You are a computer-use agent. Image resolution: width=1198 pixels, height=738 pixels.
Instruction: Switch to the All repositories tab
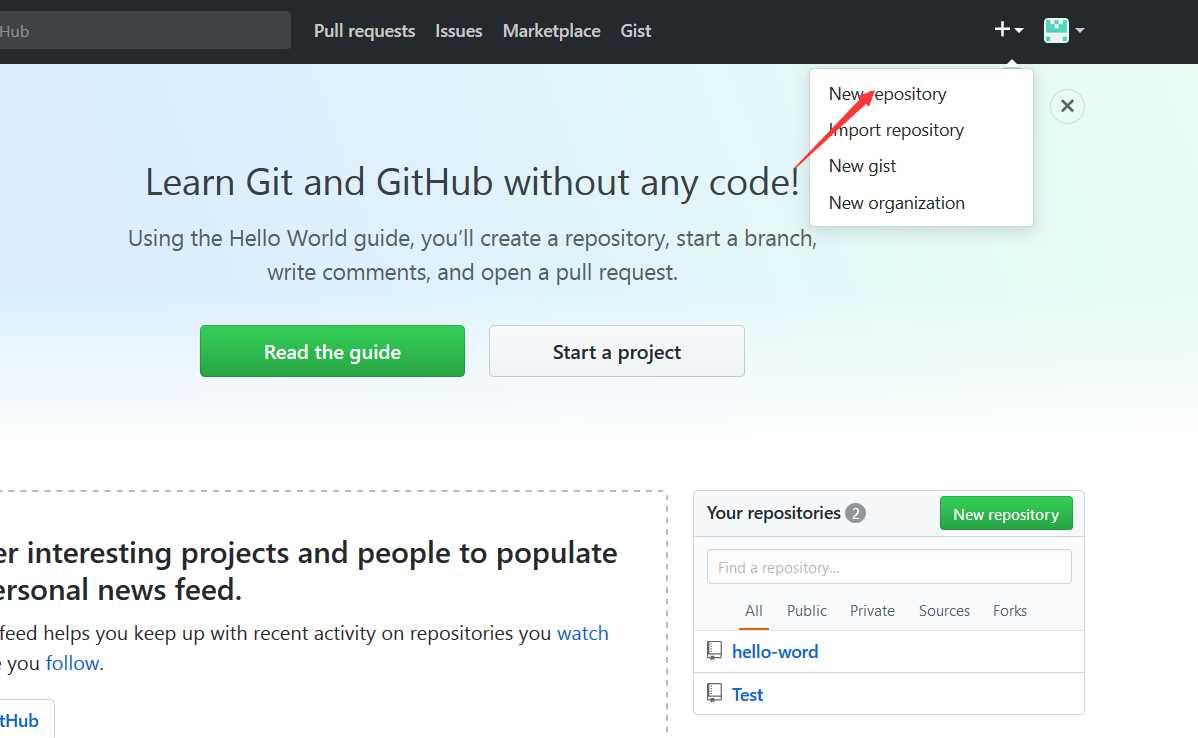coord(753,611)
